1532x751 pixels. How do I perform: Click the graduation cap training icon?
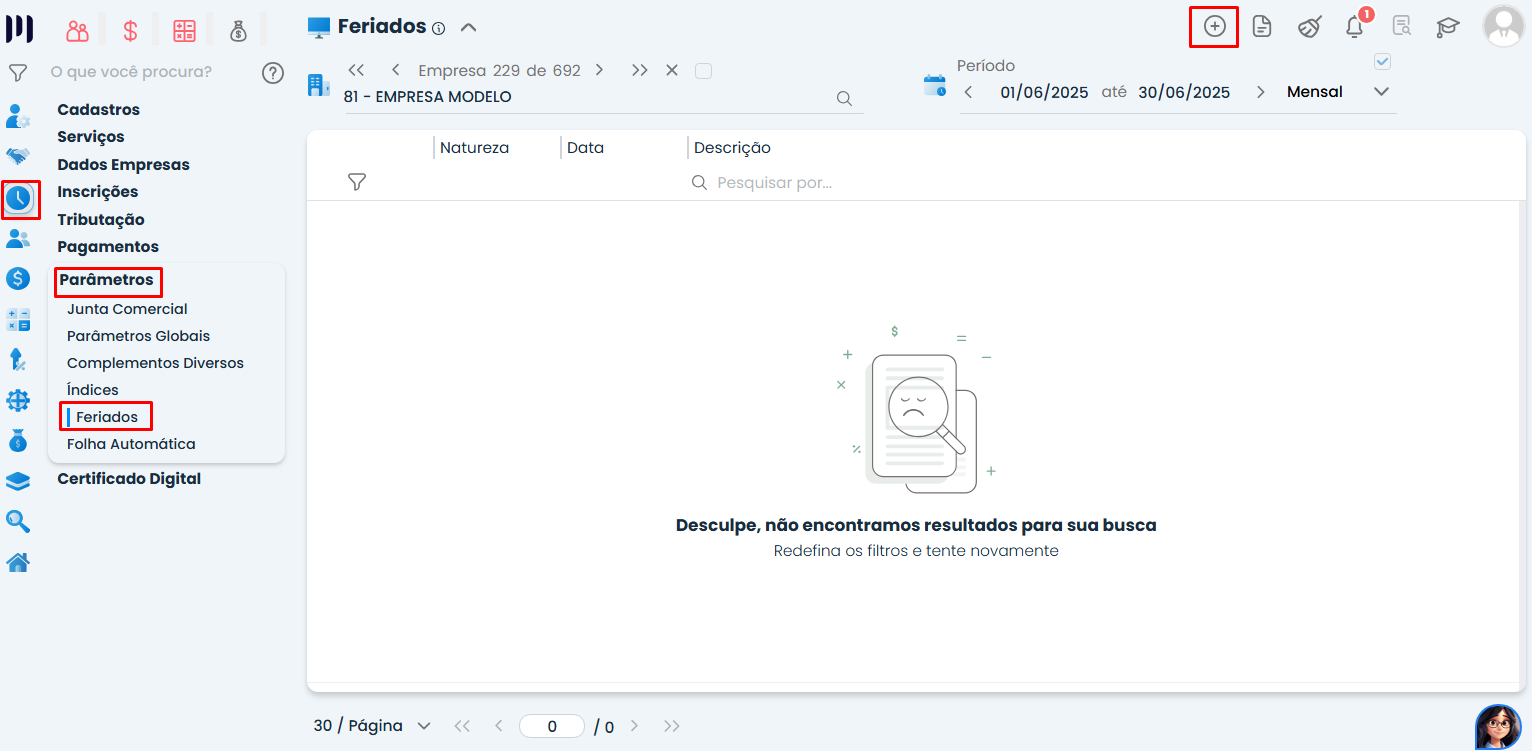[x=1447, y=27]
